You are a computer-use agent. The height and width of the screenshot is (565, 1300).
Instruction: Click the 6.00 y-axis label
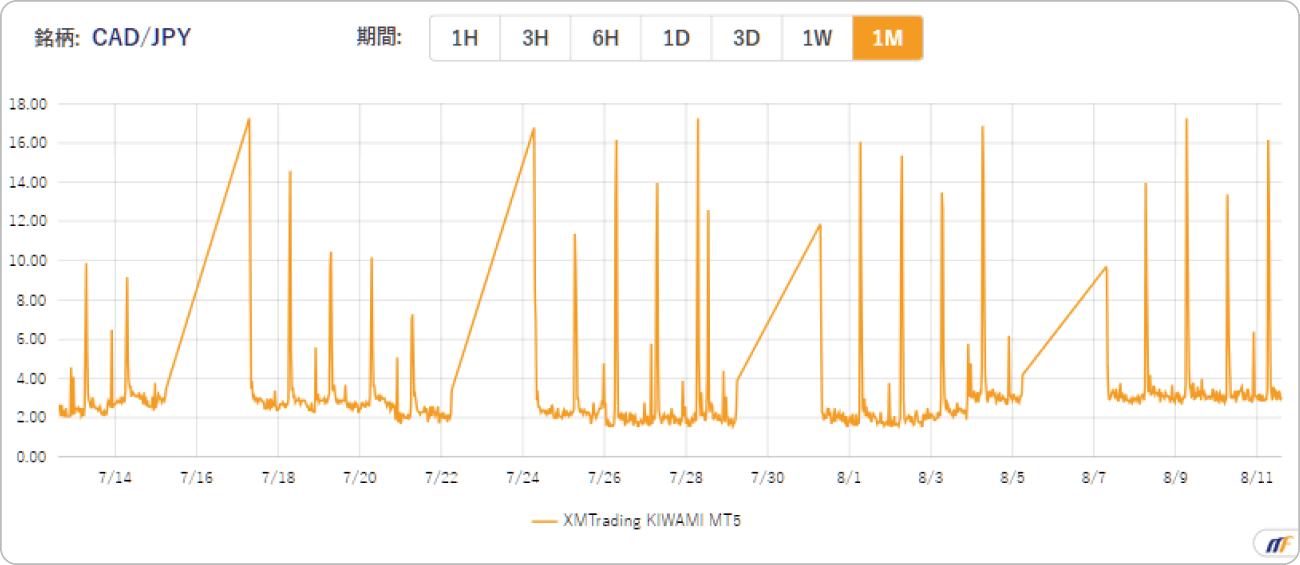pyautogui.click(x=32, y=339)
